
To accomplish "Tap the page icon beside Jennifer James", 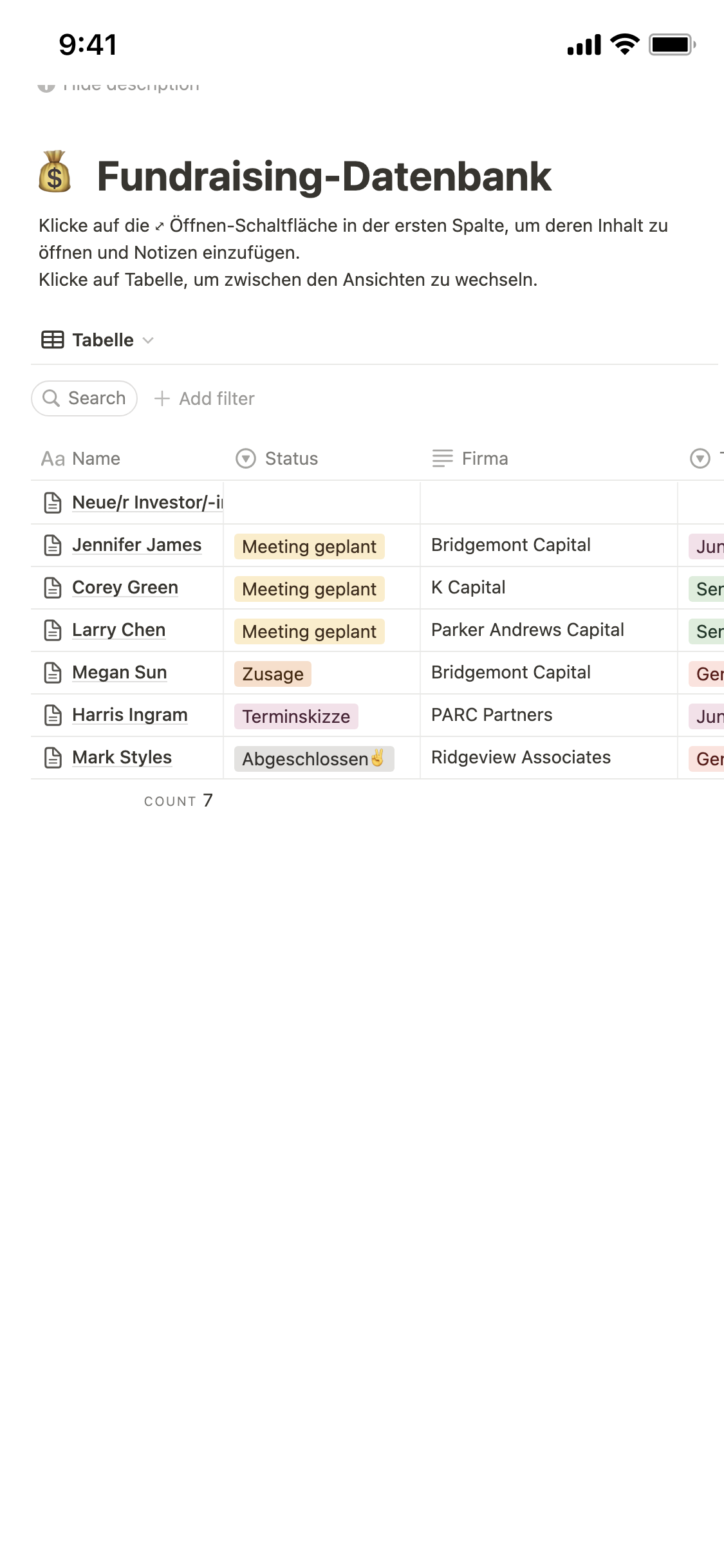I will [x=53, y=545].
